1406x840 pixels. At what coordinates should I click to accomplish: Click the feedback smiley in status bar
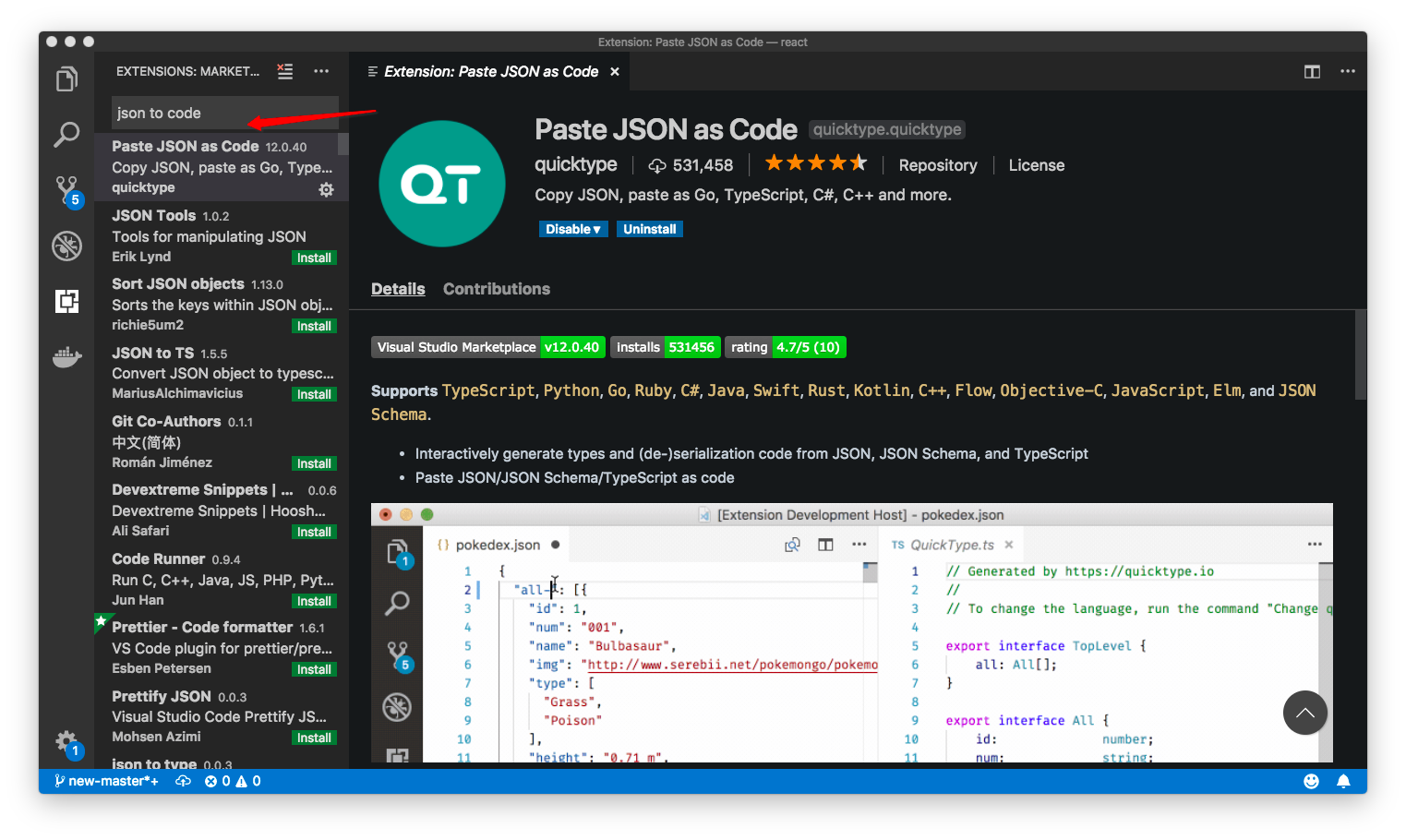[1311, 782]
